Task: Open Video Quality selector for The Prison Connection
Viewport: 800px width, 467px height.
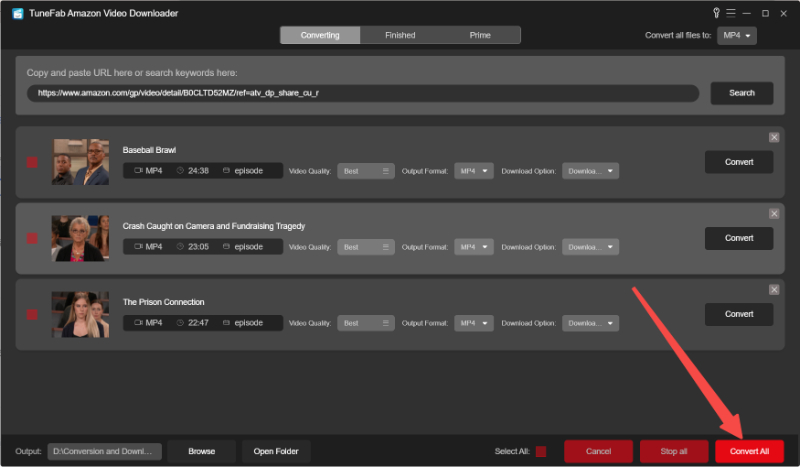Action: (366, 323)
